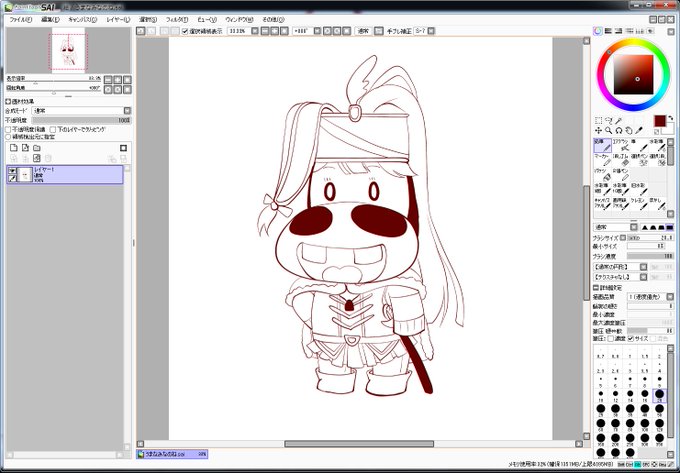Choose the airbrush preset
This screenshot has height=473, width=680.
point(621,145)
